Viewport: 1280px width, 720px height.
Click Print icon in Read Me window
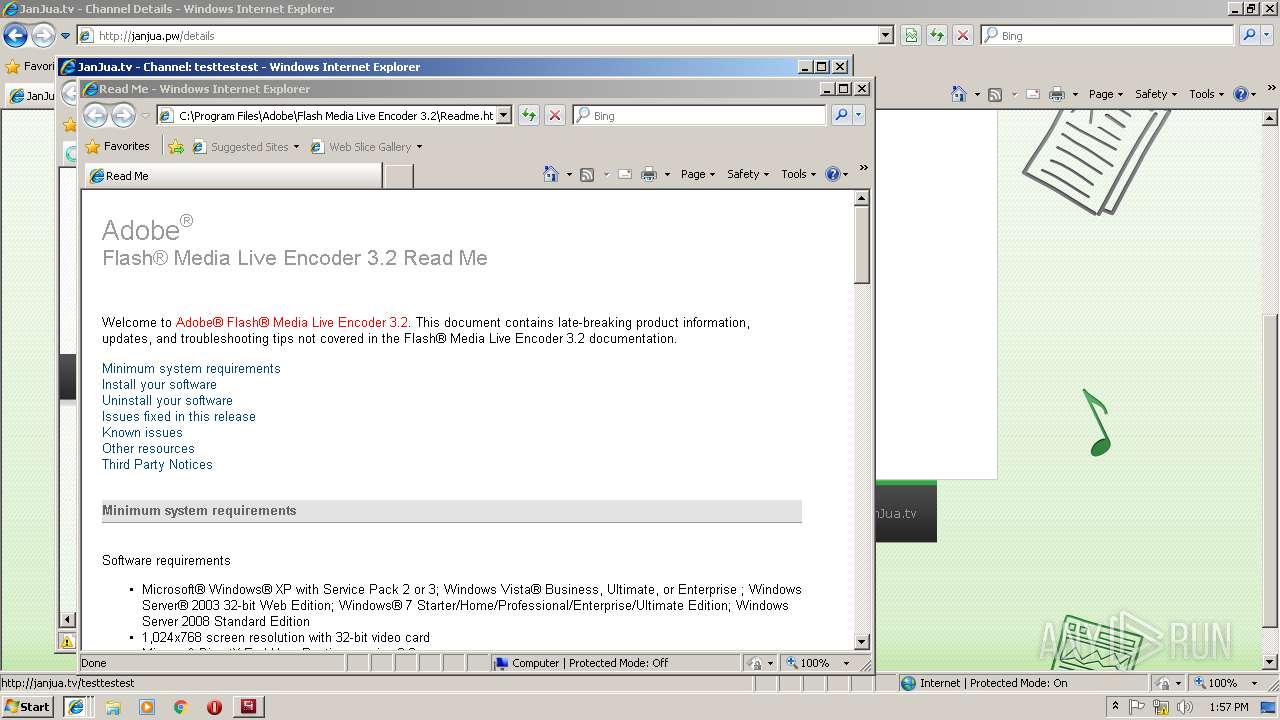[x=649, y=174]
